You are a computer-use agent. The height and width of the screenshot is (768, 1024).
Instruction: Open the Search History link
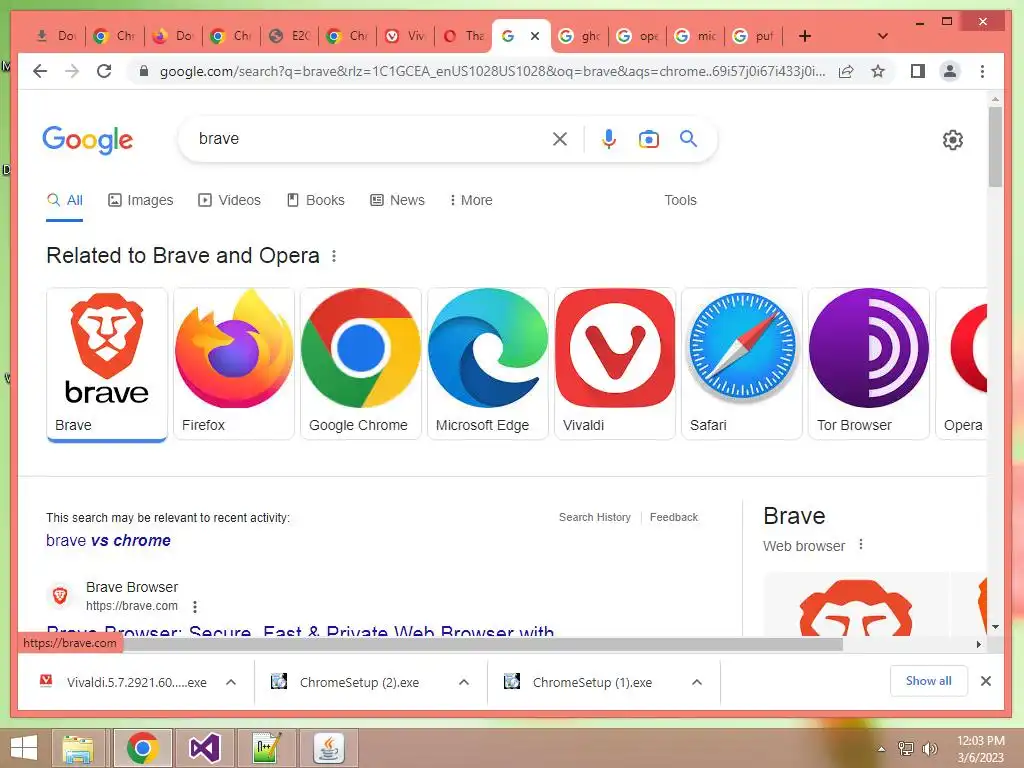(x=595, y=517)
